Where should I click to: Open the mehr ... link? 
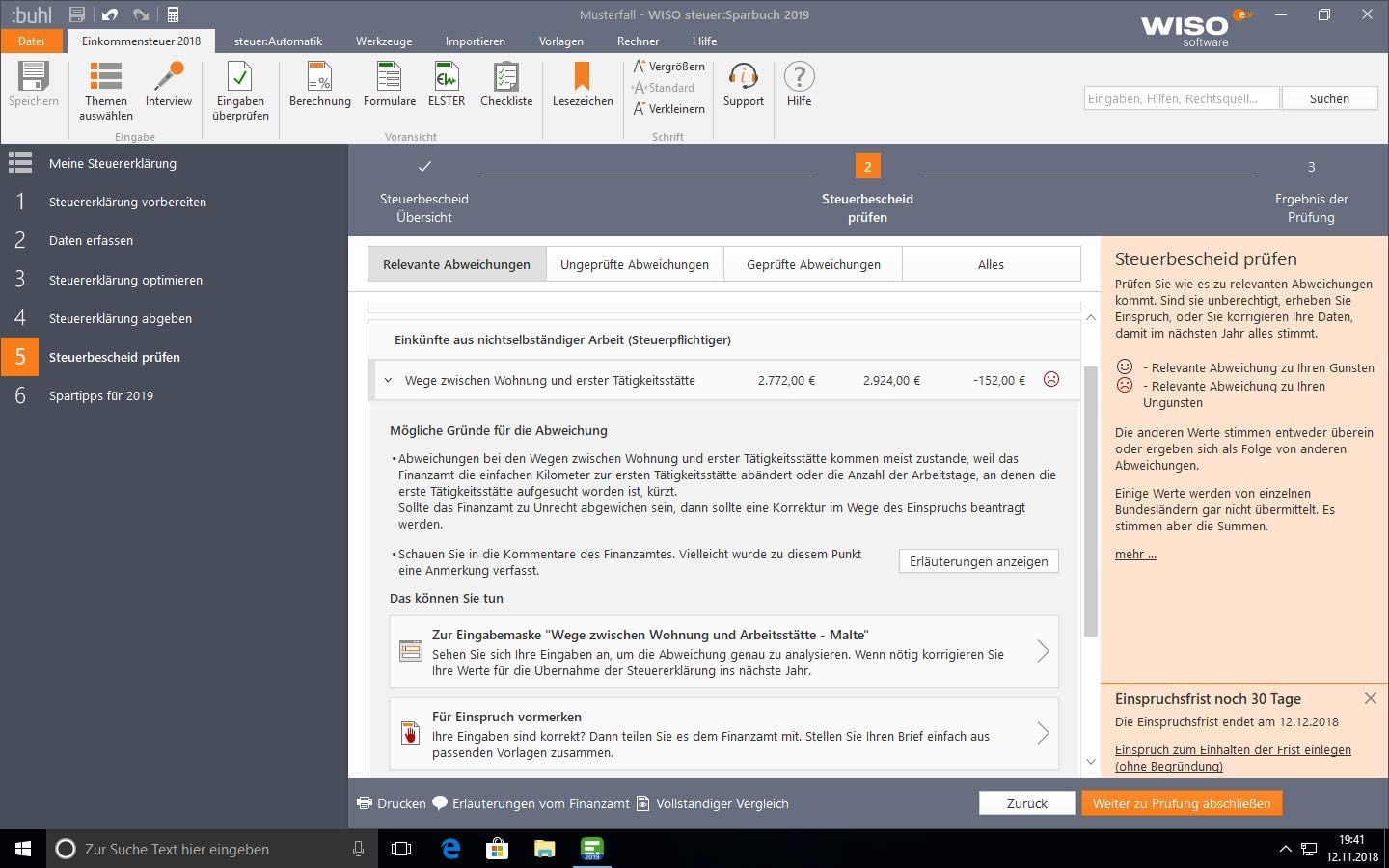[1135, 555]
